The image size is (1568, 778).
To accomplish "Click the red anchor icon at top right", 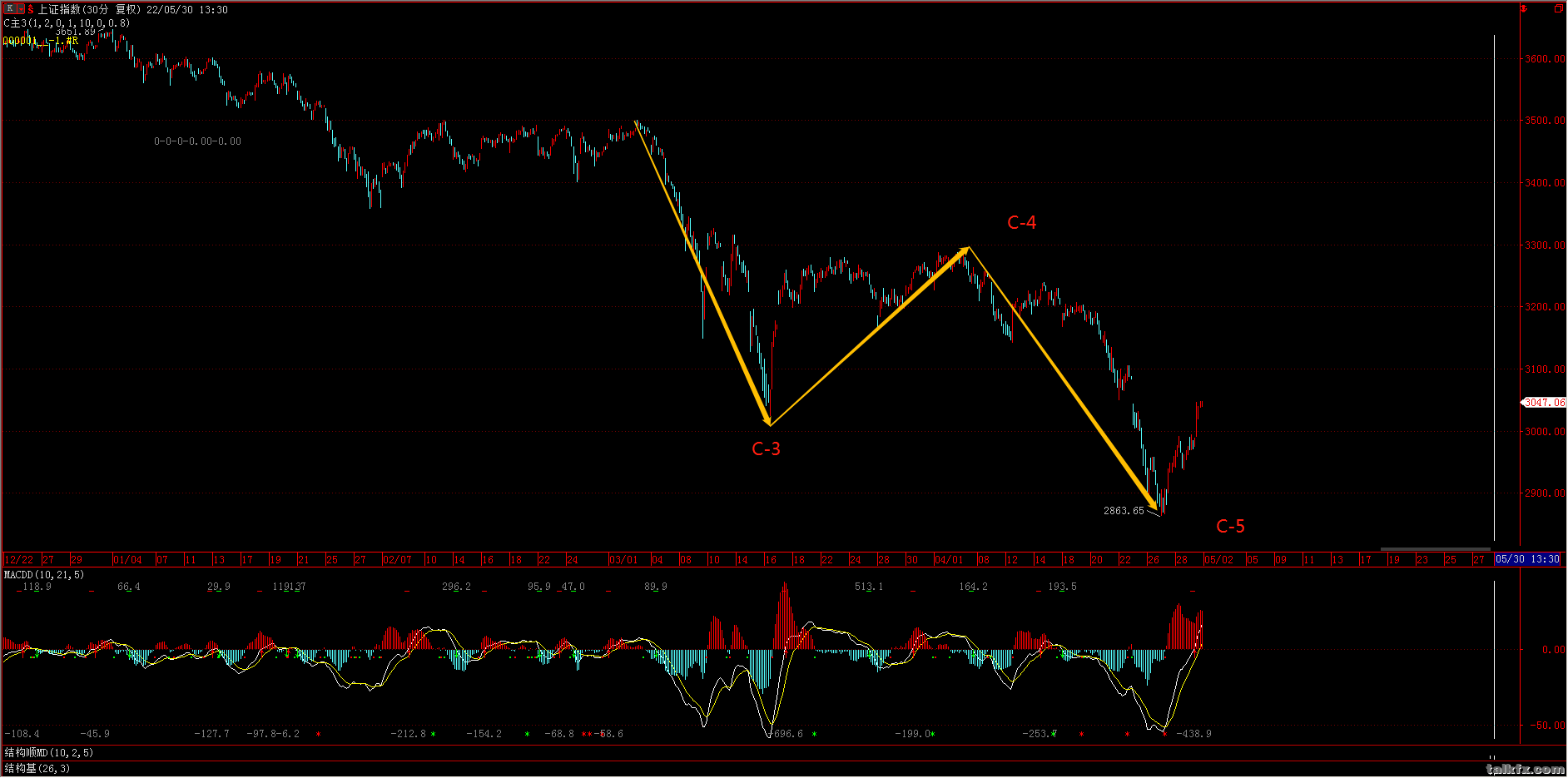I will pyautogui.click(x=1524, y=8).
